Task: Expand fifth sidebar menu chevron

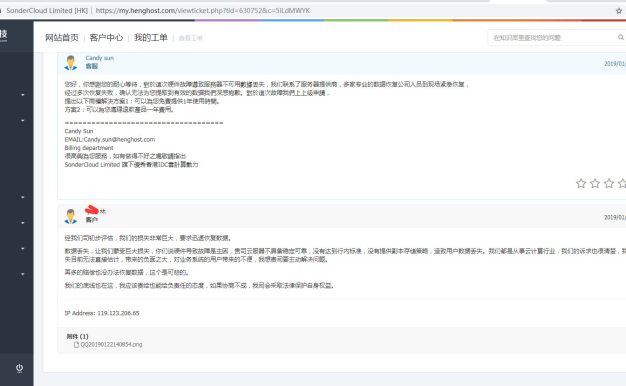Action: 22,248
